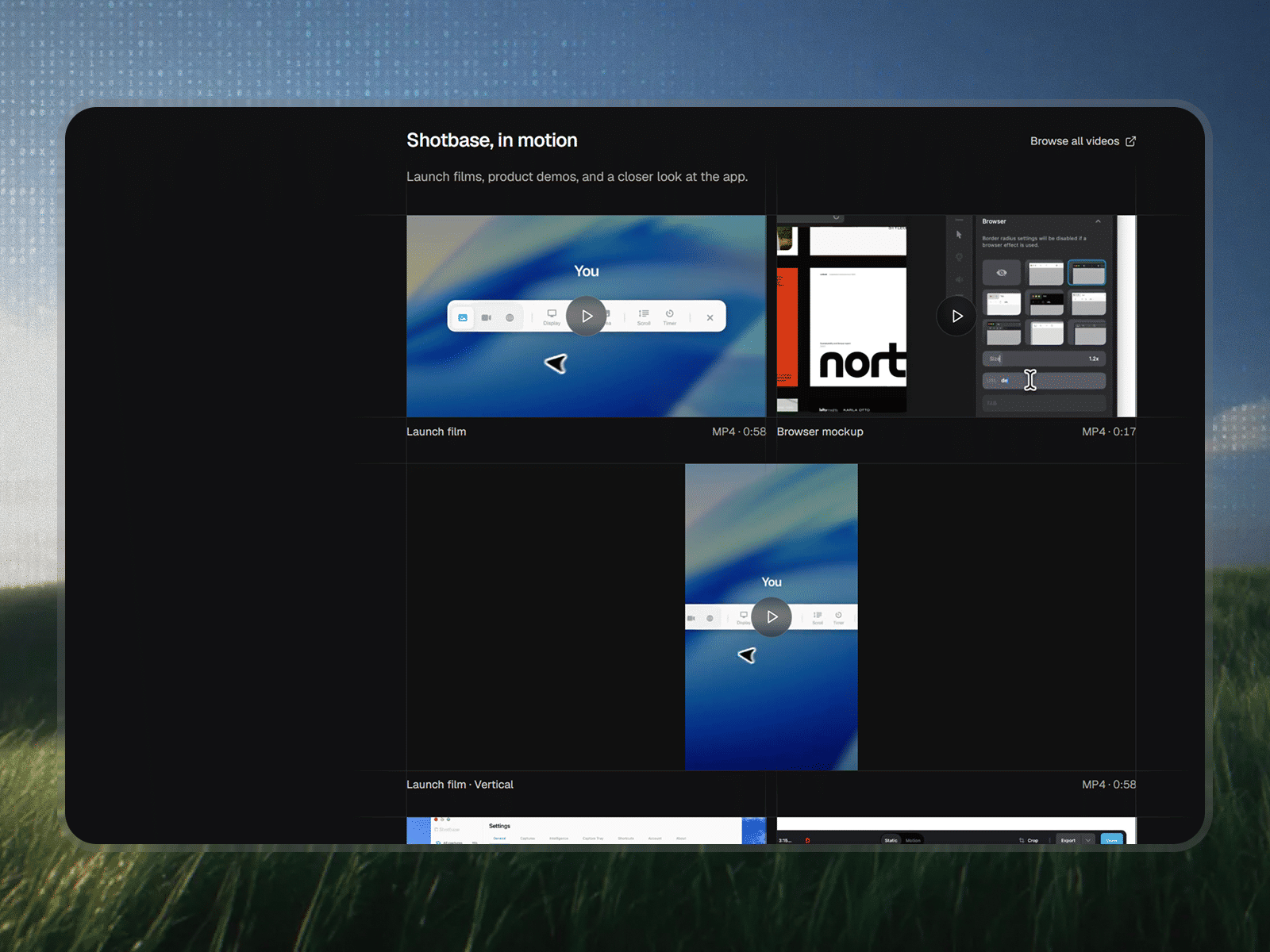Click the 'Launch film · Vertical' caption
1270x952 pixels.
460,785
